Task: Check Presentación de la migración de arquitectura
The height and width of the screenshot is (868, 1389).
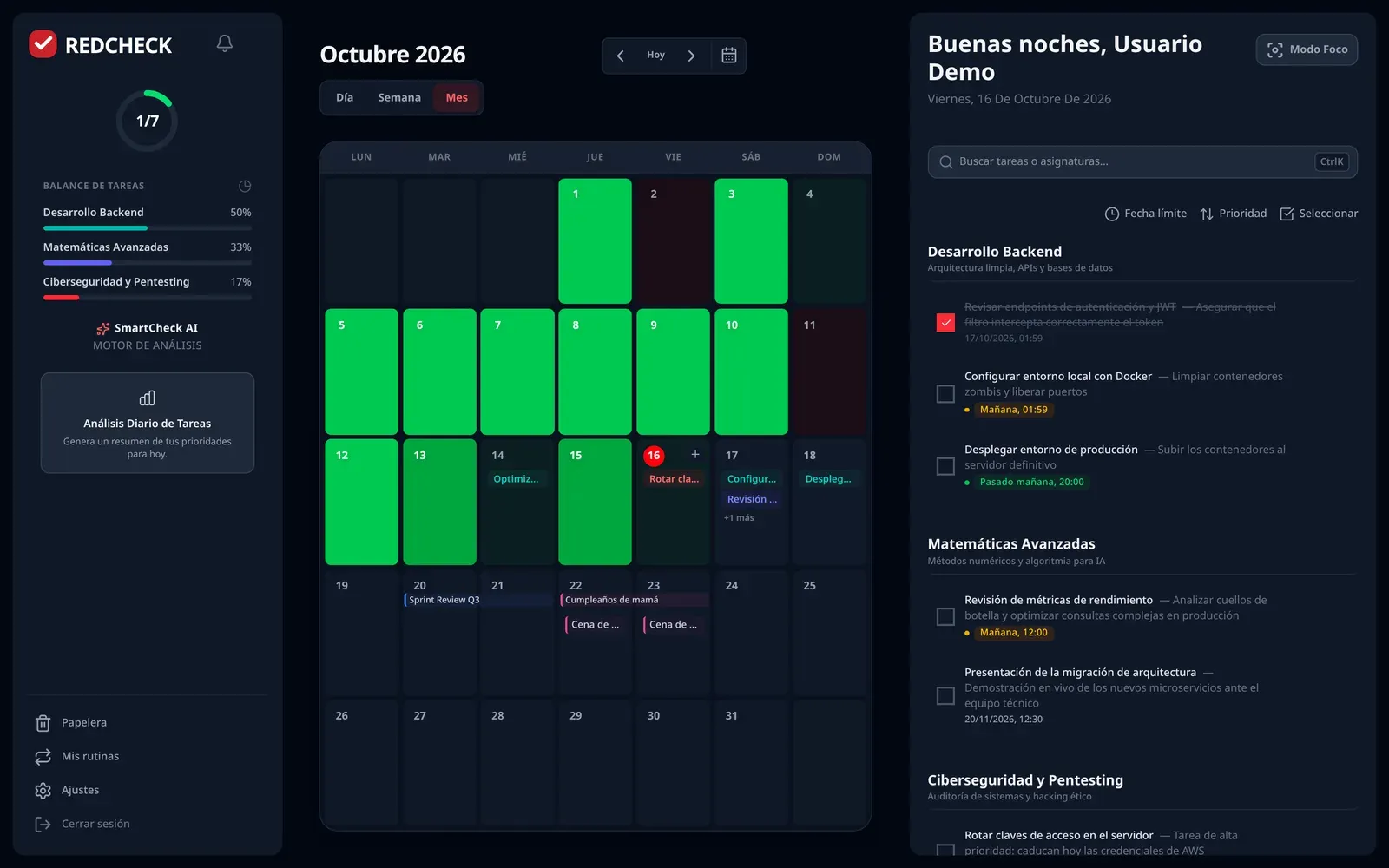Action: 946,695
